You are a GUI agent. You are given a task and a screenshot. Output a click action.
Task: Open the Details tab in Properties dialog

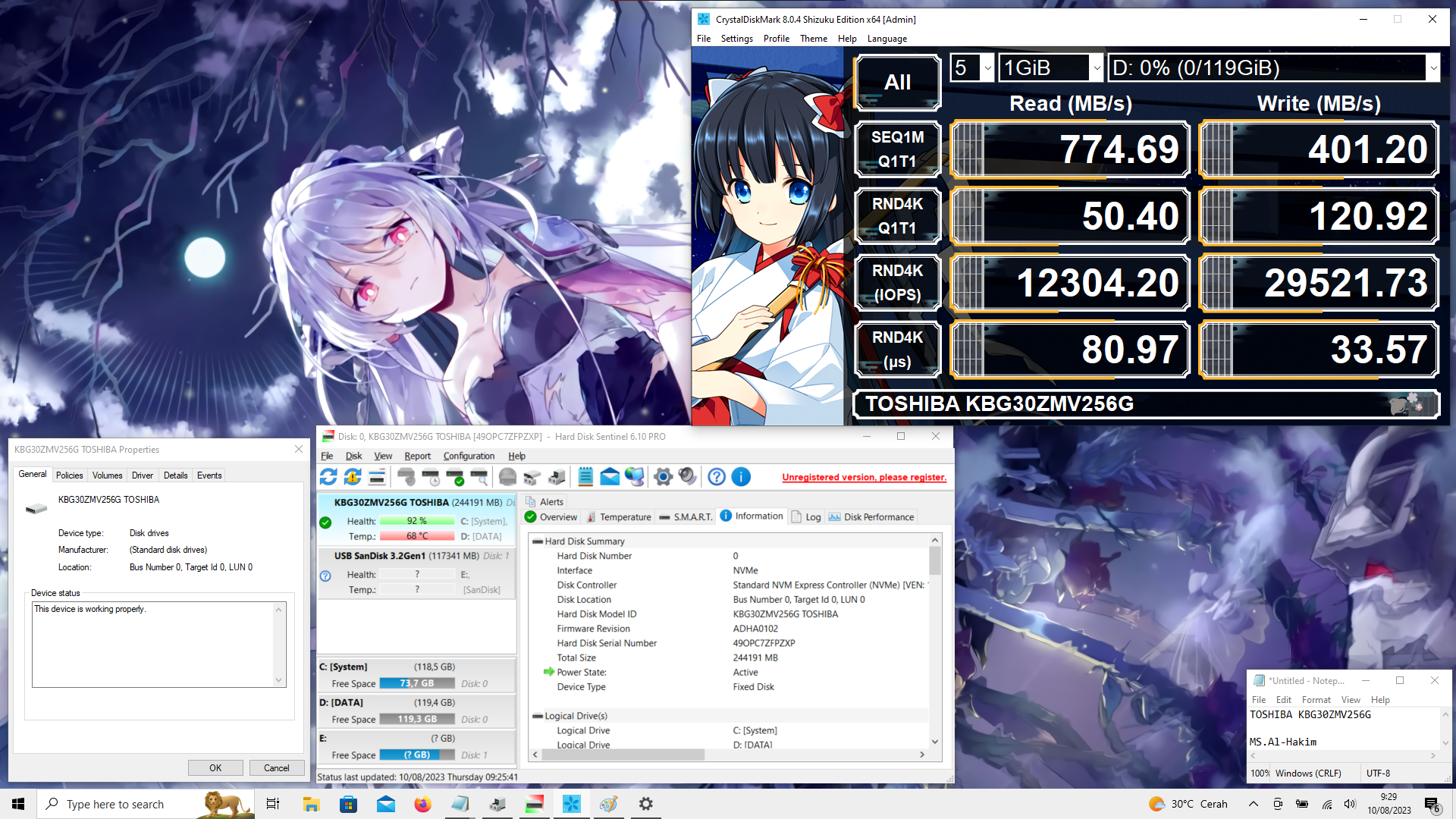[175, 475]
